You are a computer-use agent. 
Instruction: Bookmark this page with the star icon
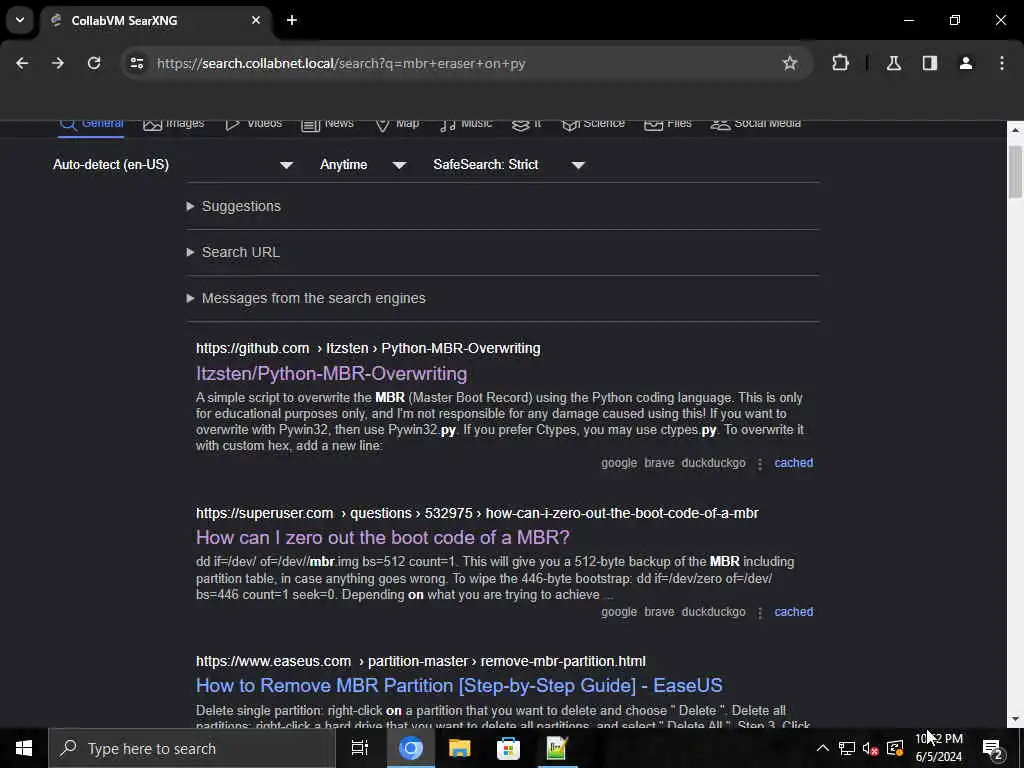pyautogui.click(x=790, y=63)
